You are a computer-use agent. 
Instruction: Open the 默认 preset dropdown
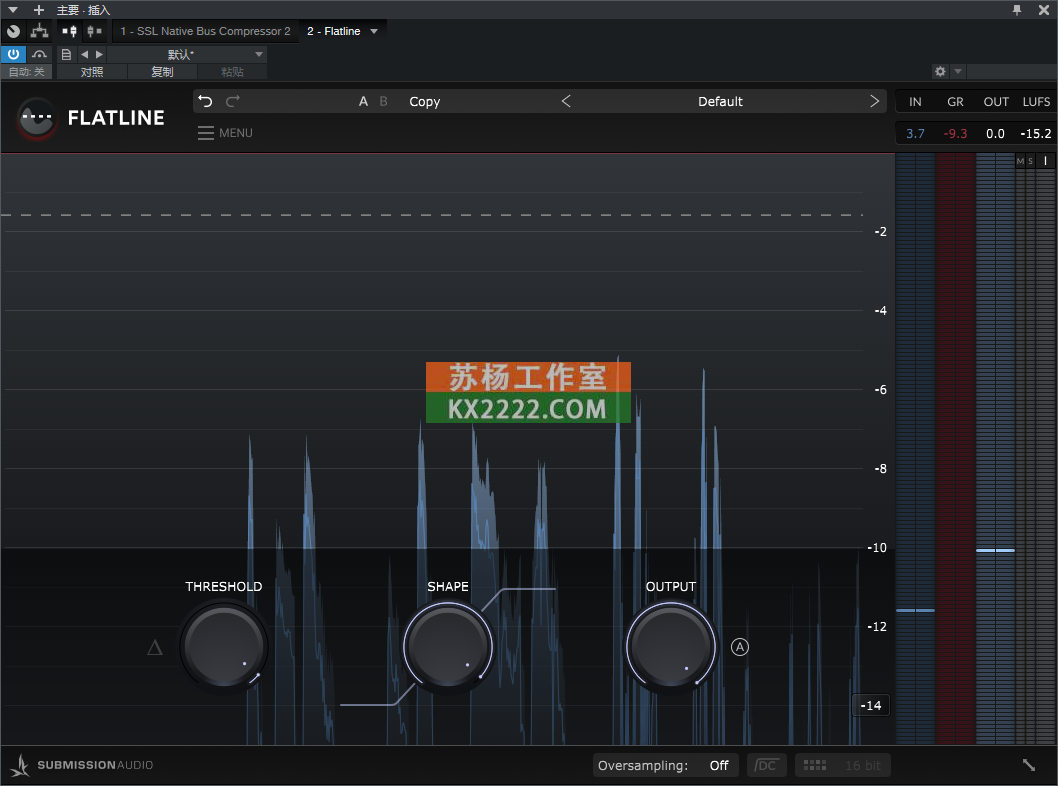coord(186,54)
